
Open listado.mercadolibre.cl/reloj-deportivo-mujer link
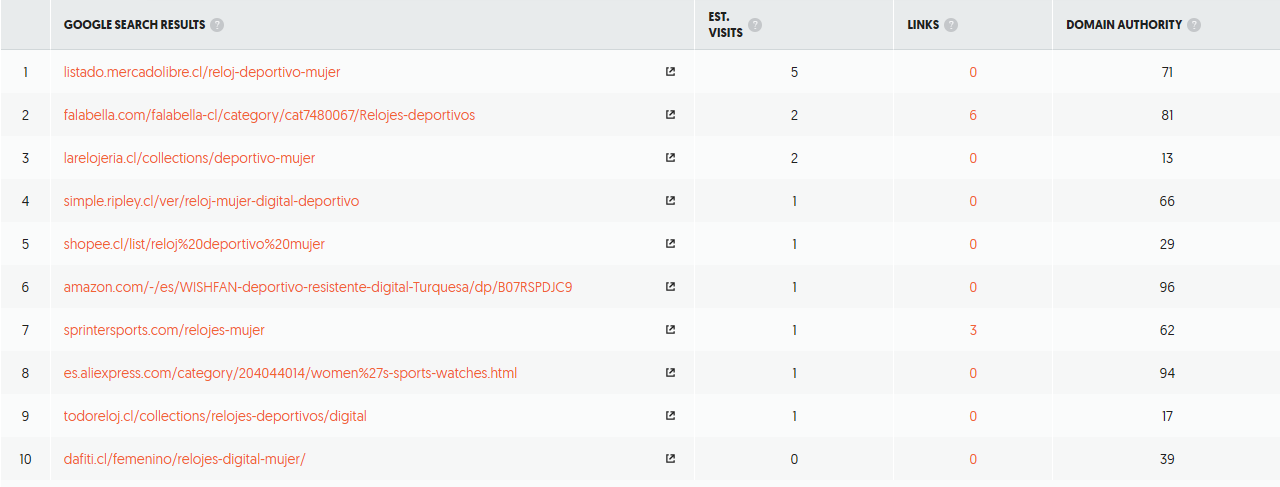coord(202,72)
